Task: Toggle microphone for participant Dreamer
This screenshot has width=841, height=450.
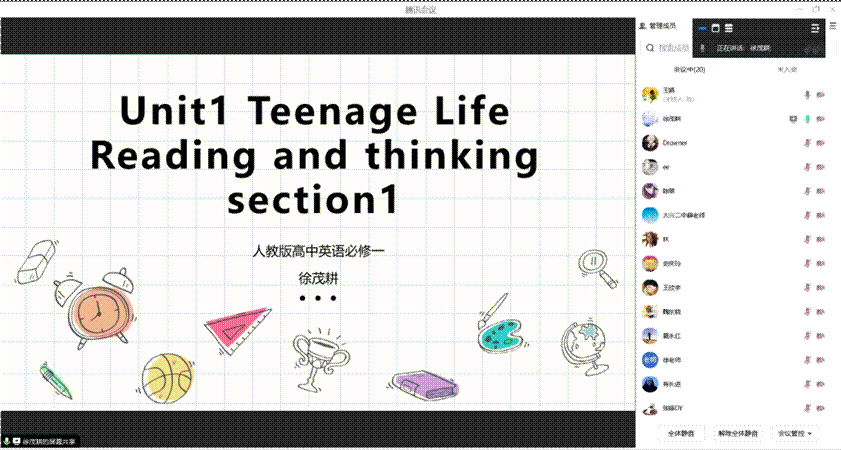Action: 807,143
